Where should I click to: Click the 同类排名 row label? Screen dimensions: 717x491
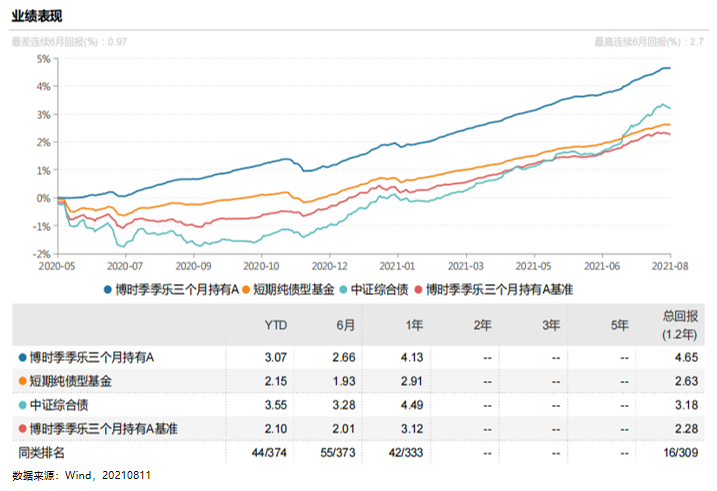click(42, 454)
